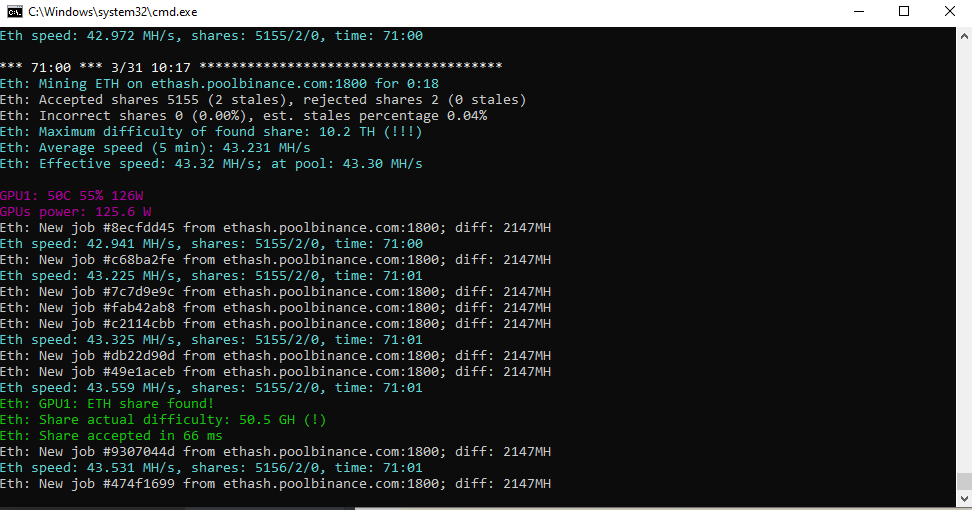
Task: Click the title text C:\Windows\system32\cmd.exe
Action: [113, 12]
